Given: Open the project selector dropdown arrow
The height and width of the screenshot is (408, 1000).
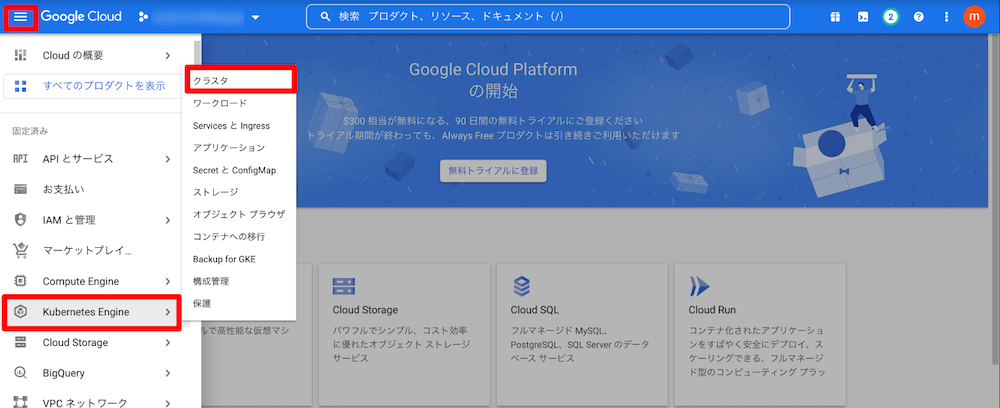Looking at the screenshot, I should (x=255, y=17).
